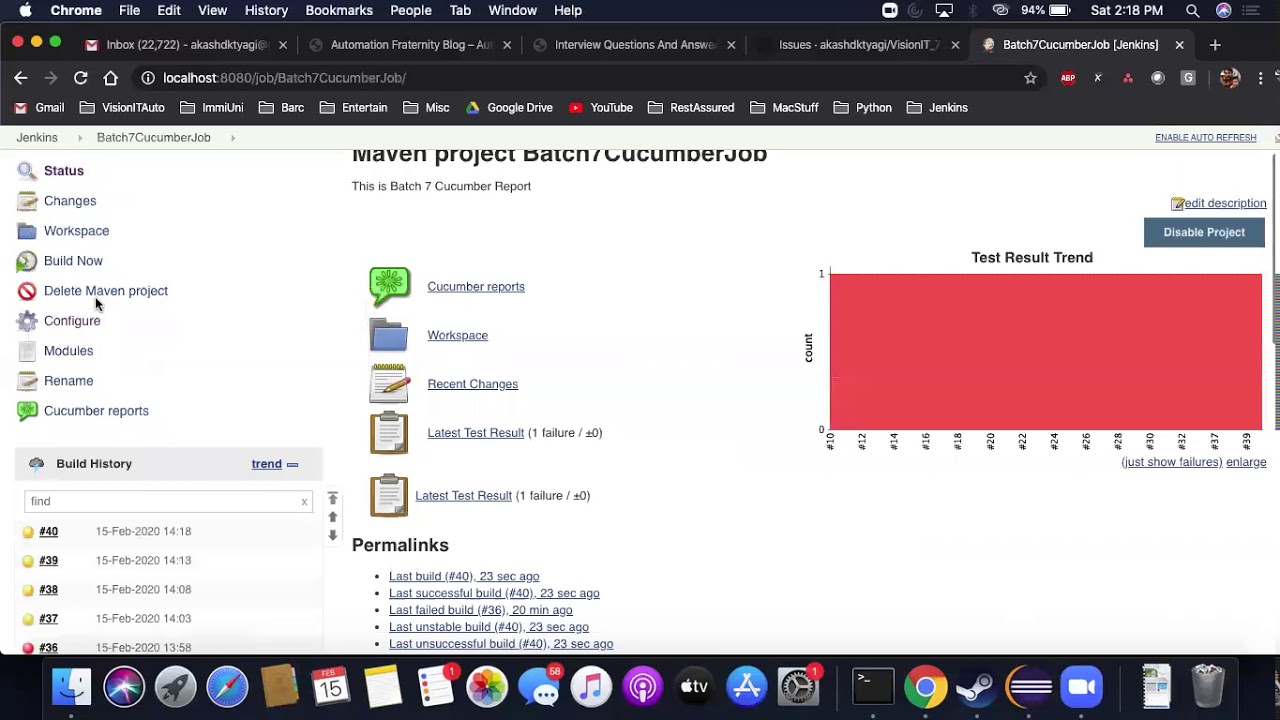Click the Status magnifier icon in sidebar
The height and width of the screenshot is (720, 1280).
coord(27,171)
